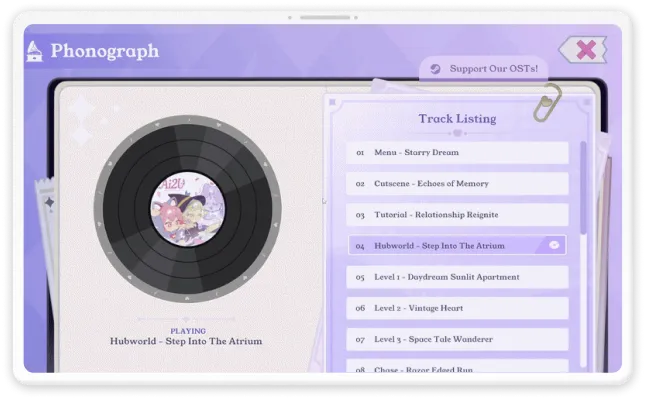Select track 03 Tutorial - Relationship Reignite
This screenshot has width=646, height=400.
coord(457,215)
